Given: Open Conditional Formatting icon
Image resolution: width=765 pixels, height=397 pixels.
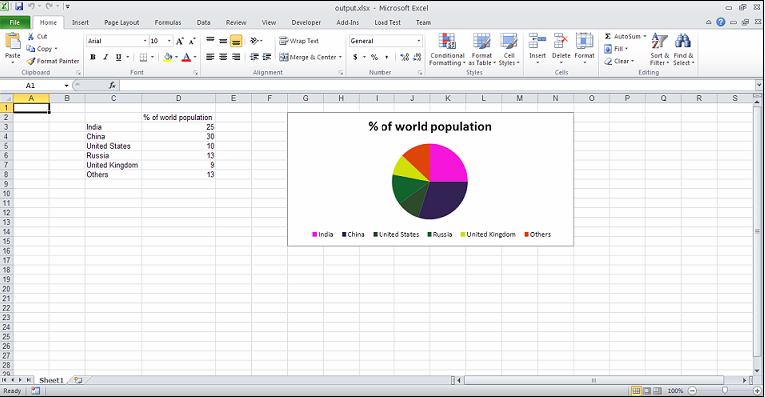Looking at the screenshot, I should [x=447, y=42].
